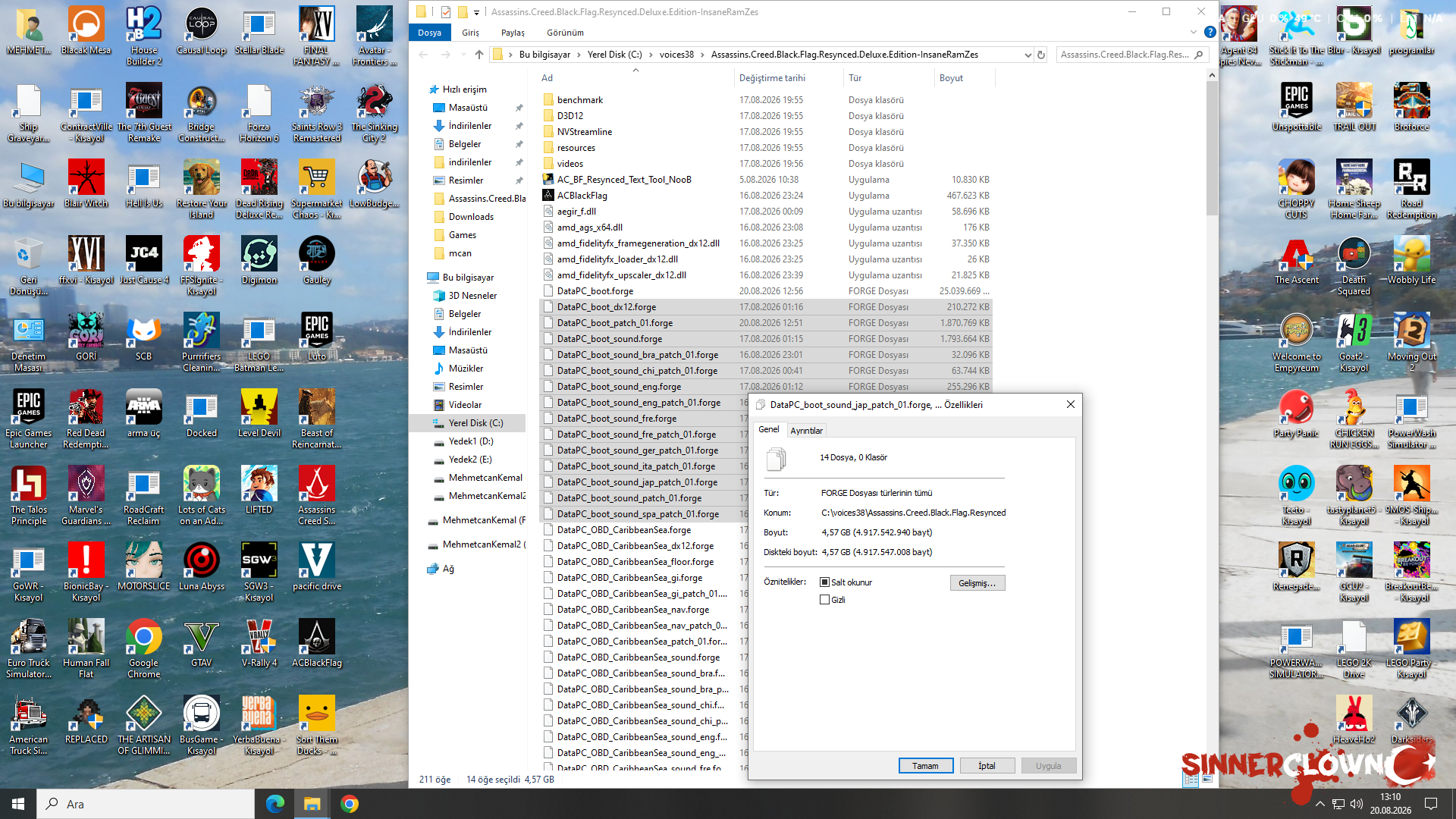The image size is (1456, 819).
Task: Click the Explorer search box
Action: [1131, 55]
